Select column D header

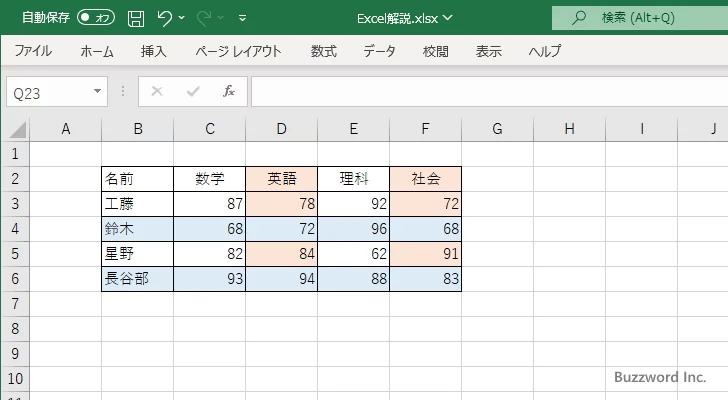click(281, 129)
